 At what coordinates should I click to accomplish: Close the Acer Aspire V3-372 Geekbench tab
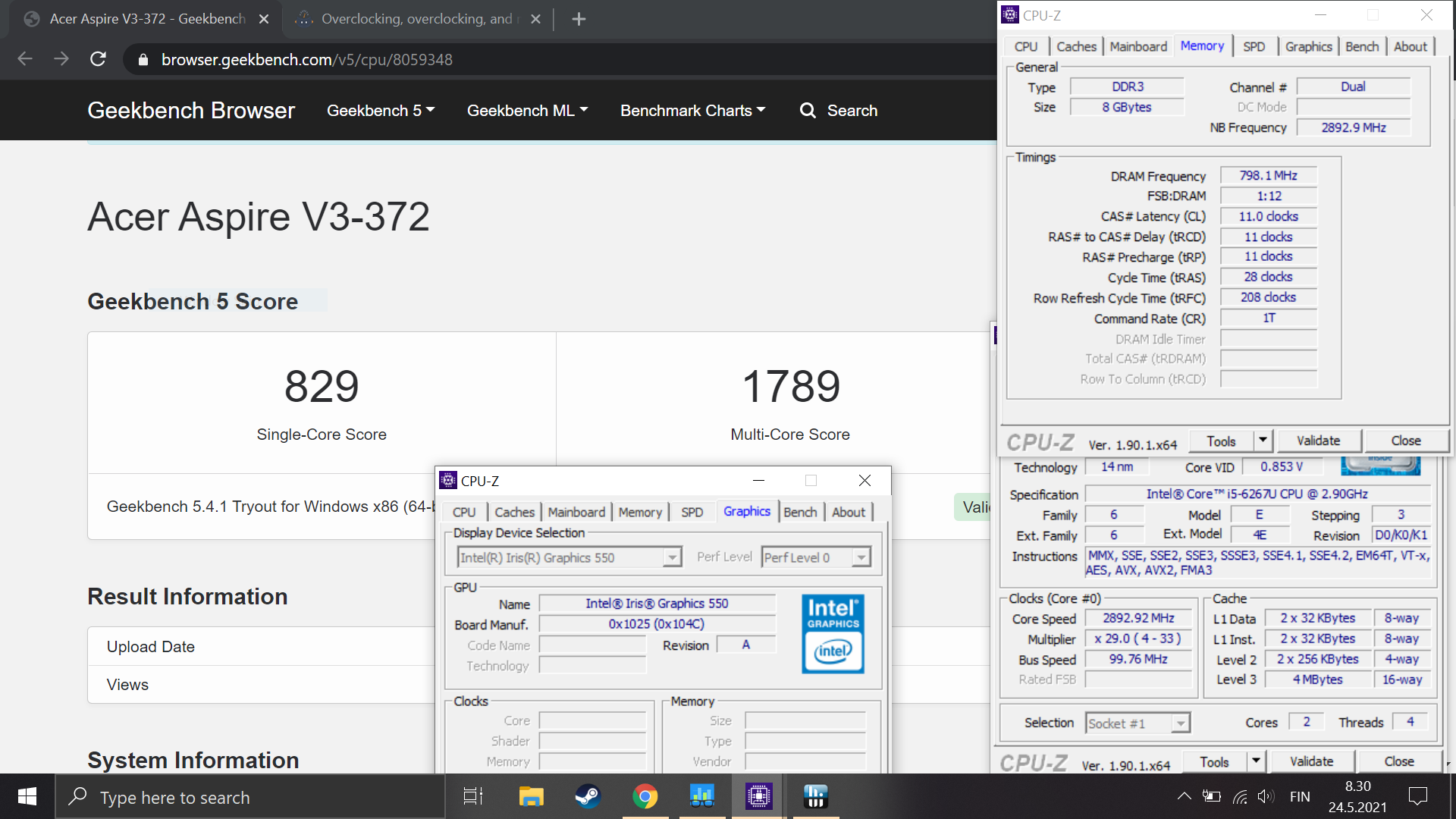point(264,19)
